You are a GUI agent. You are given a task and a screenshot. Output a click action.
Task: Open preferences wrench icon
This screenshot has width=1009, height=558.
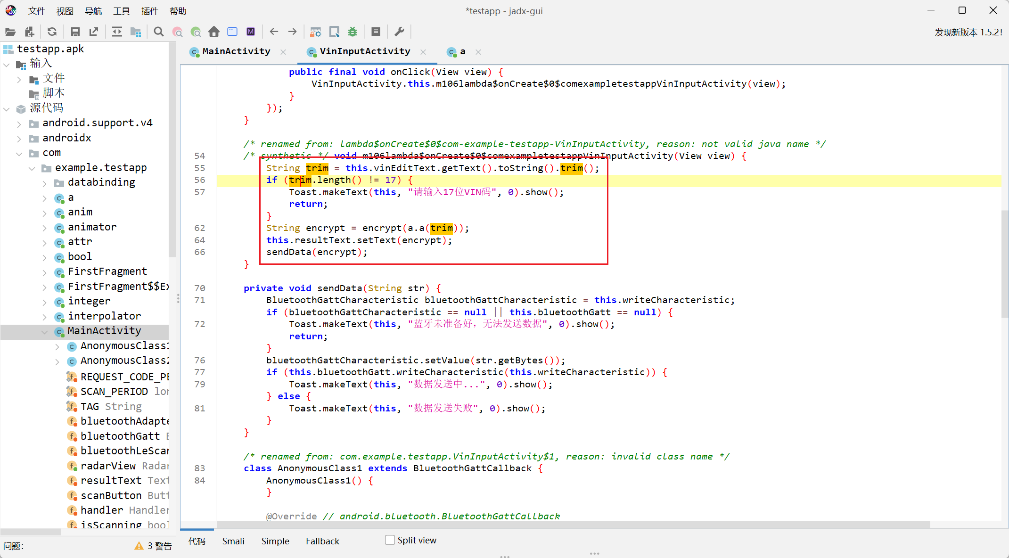pos(399,32)
